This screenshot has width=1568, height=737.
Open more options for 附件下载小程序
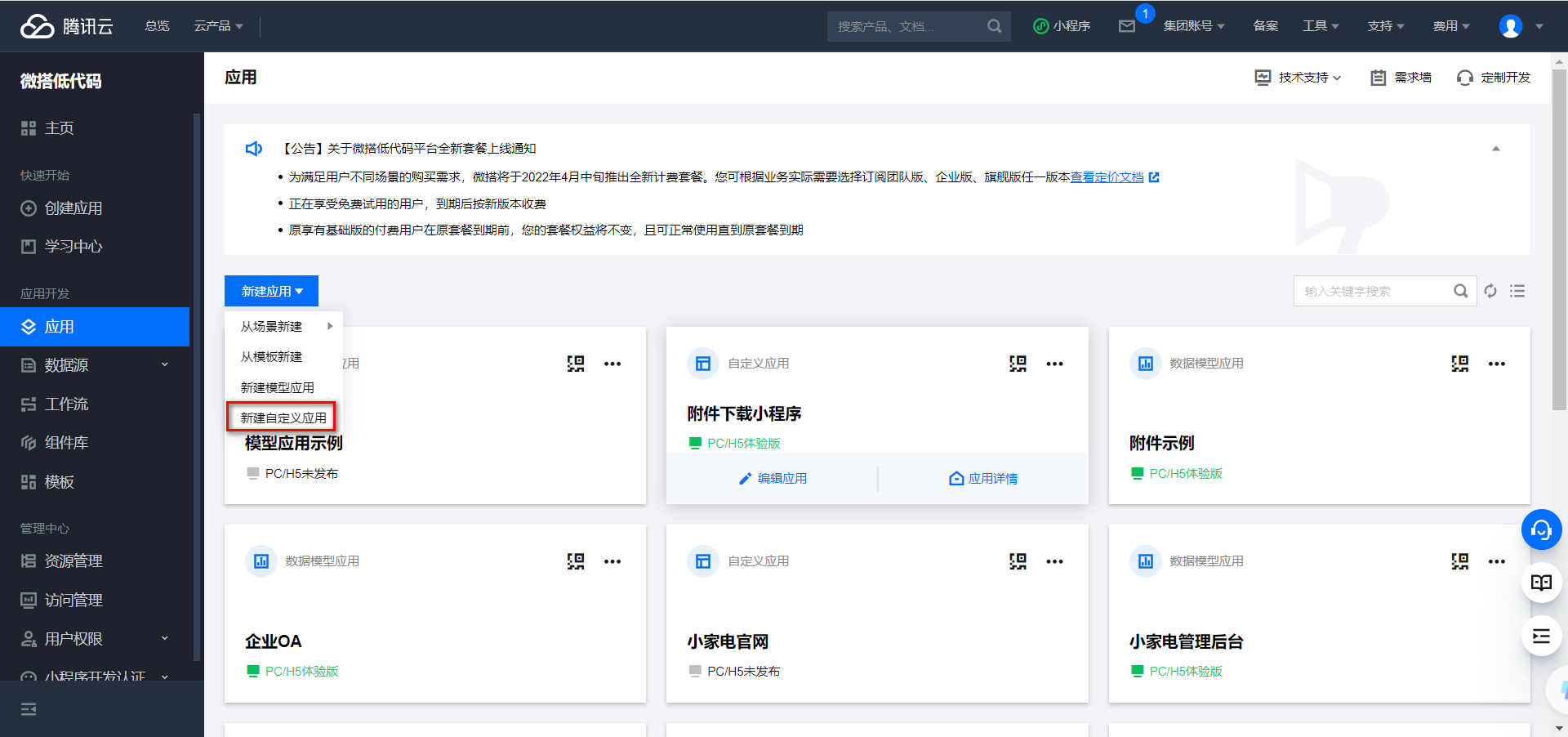(x=1054, y=364)
